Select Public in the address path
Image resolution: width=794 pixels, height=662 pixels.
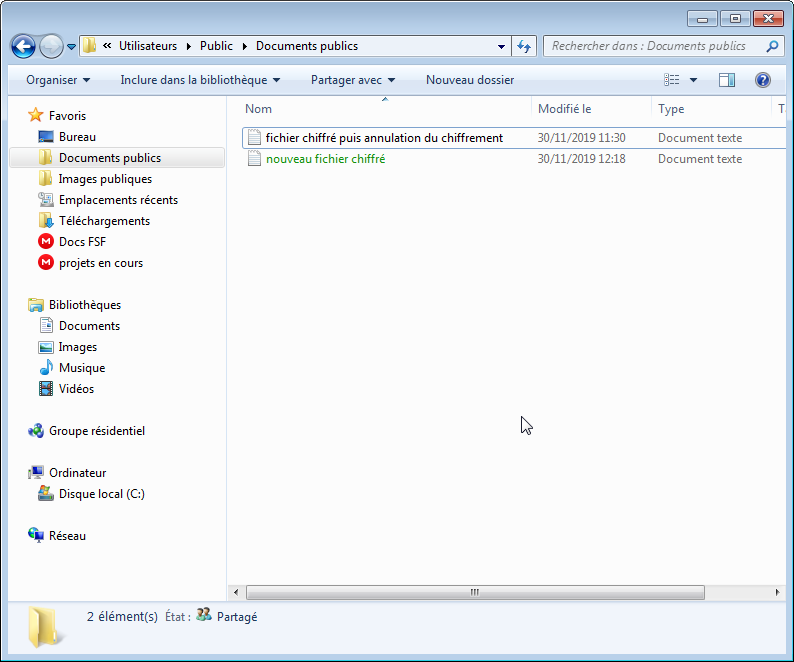[216, 46]
